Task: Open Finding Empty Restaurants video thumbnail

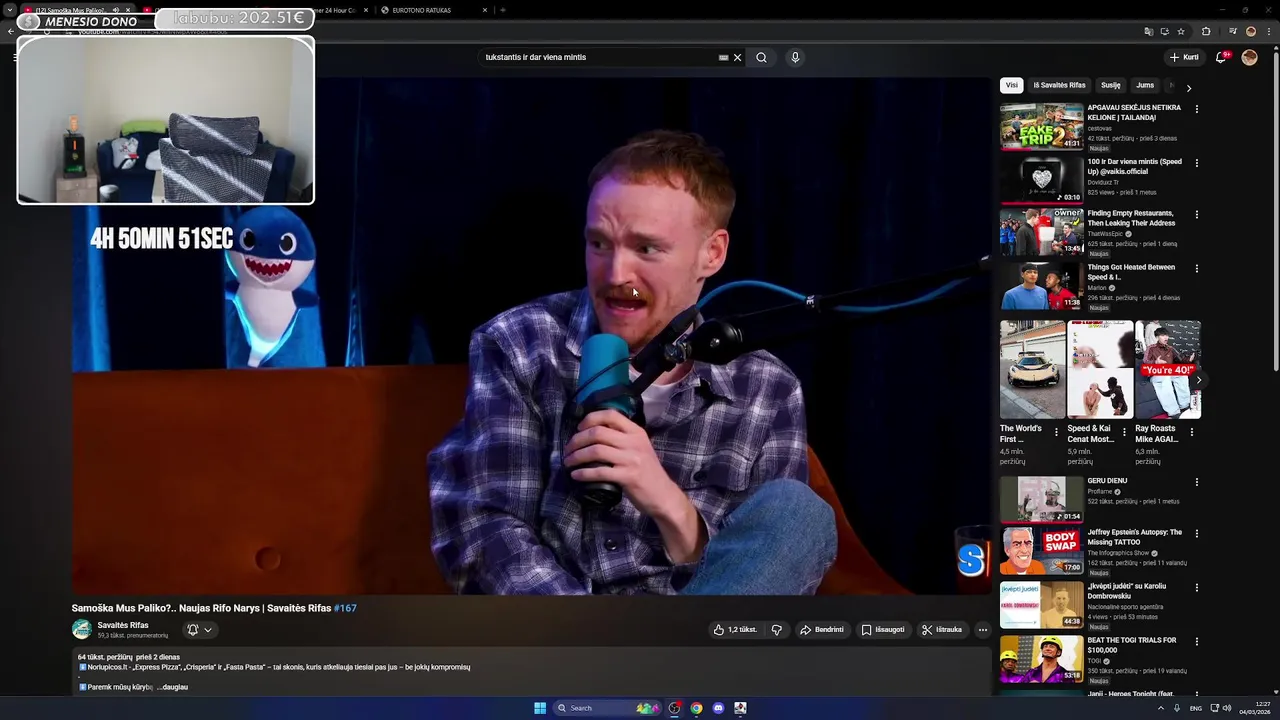Action: 1041,232
